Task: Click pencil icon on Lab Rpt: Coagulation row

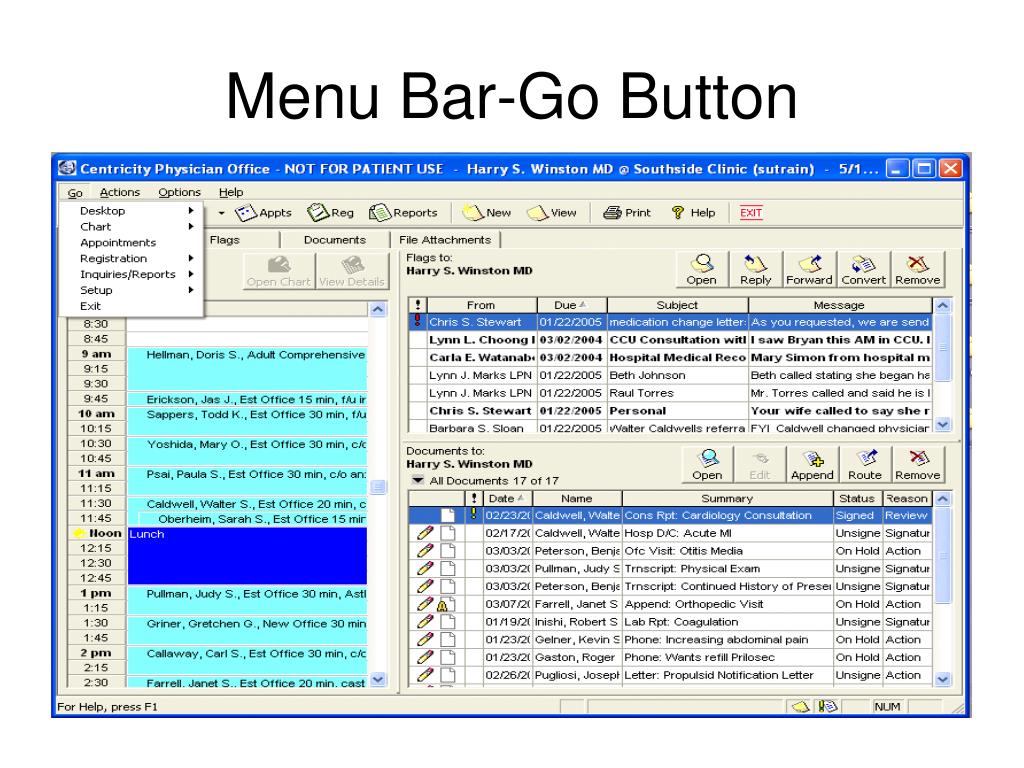Action: pos(425,622)
